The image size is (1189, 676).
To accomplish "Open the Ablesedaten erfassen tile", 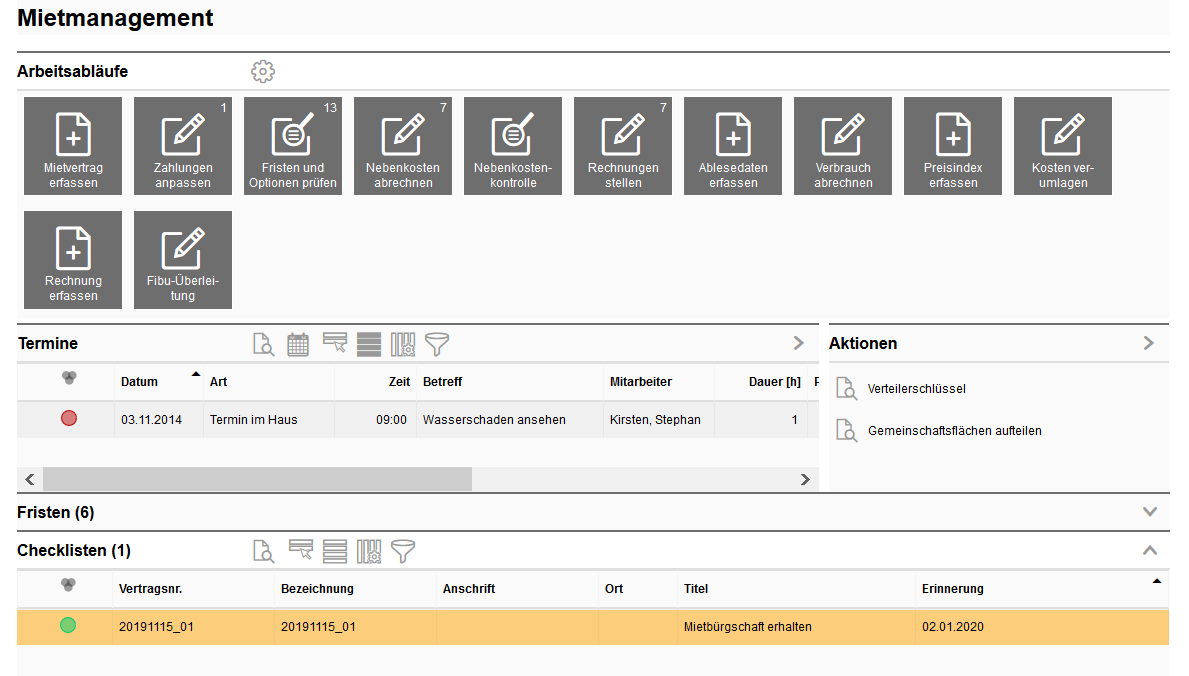I will 733,146.
